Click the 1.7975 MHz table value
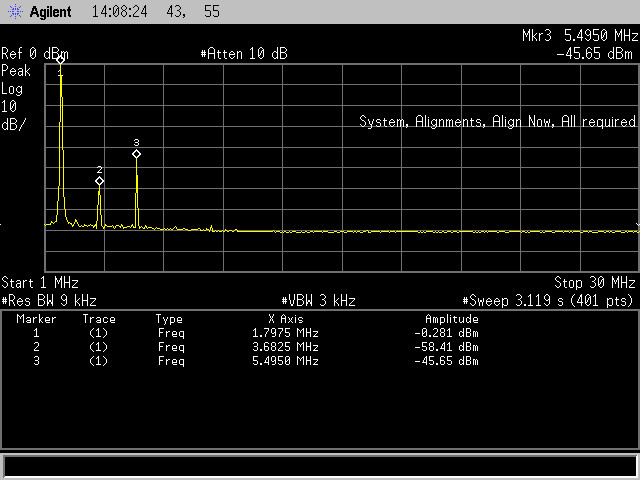The image size is (640, 480). point(285,333)
